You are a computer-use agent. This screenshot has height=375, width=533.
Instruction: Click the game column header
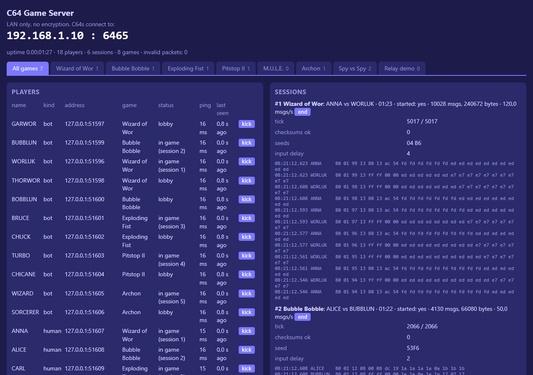click(129, 105)
